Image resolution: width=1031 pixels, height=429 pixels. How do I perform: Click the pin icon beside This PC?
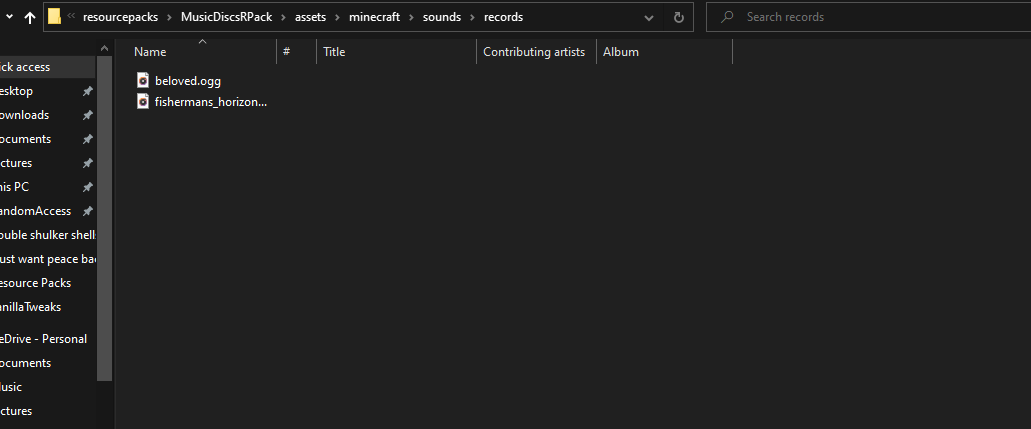[x=88, y=187]
